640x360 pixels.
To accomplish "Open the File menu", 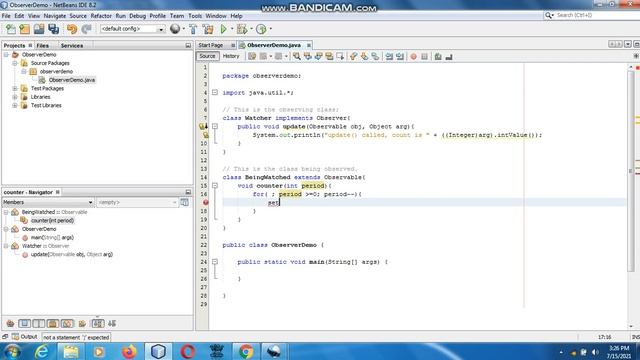I will [x=6, y=16].
